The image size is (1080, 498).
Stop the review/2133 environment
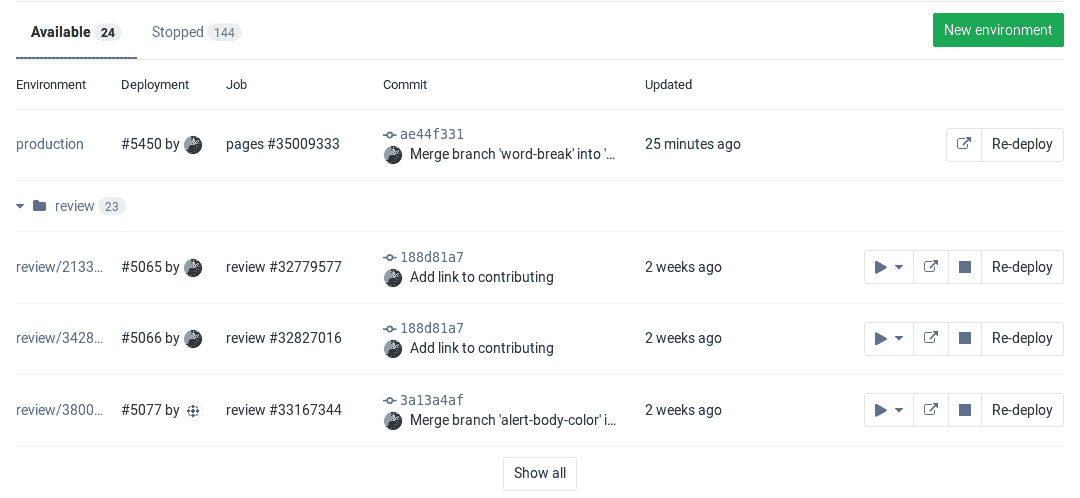965,267
